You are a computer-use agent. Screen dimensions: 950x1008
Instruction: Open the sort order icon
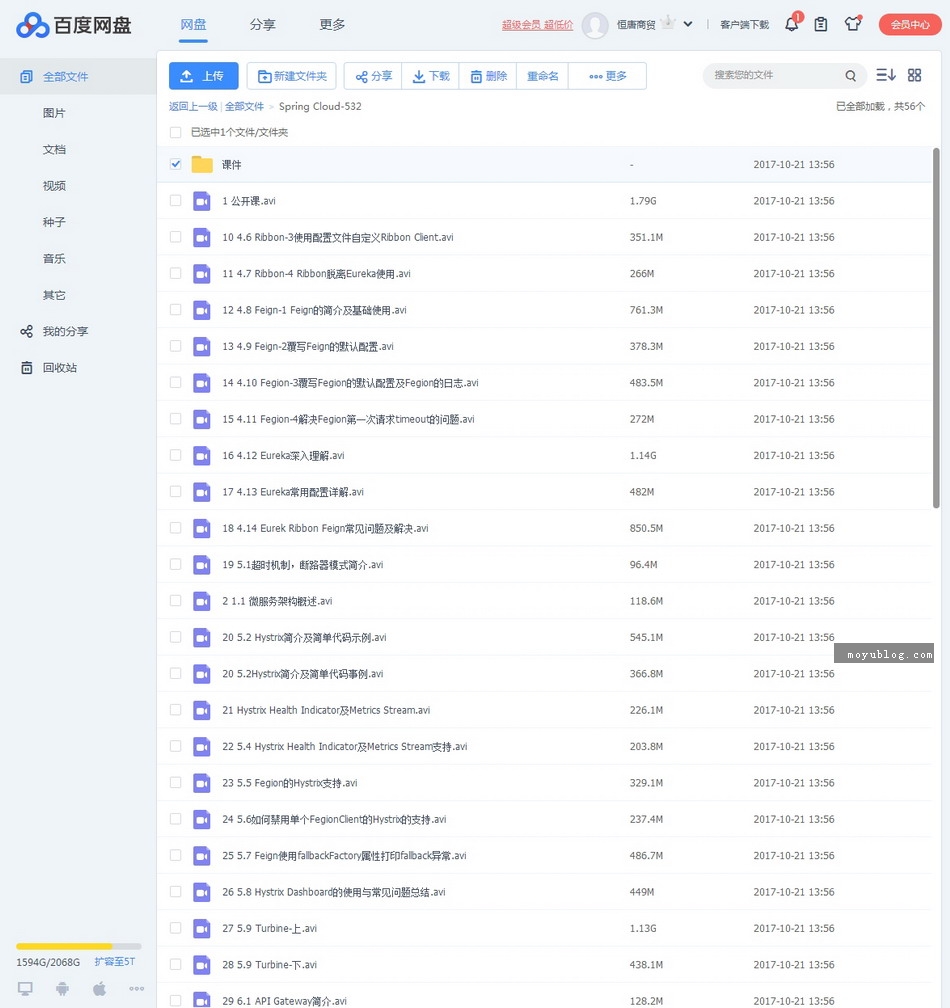coord(886,75)
